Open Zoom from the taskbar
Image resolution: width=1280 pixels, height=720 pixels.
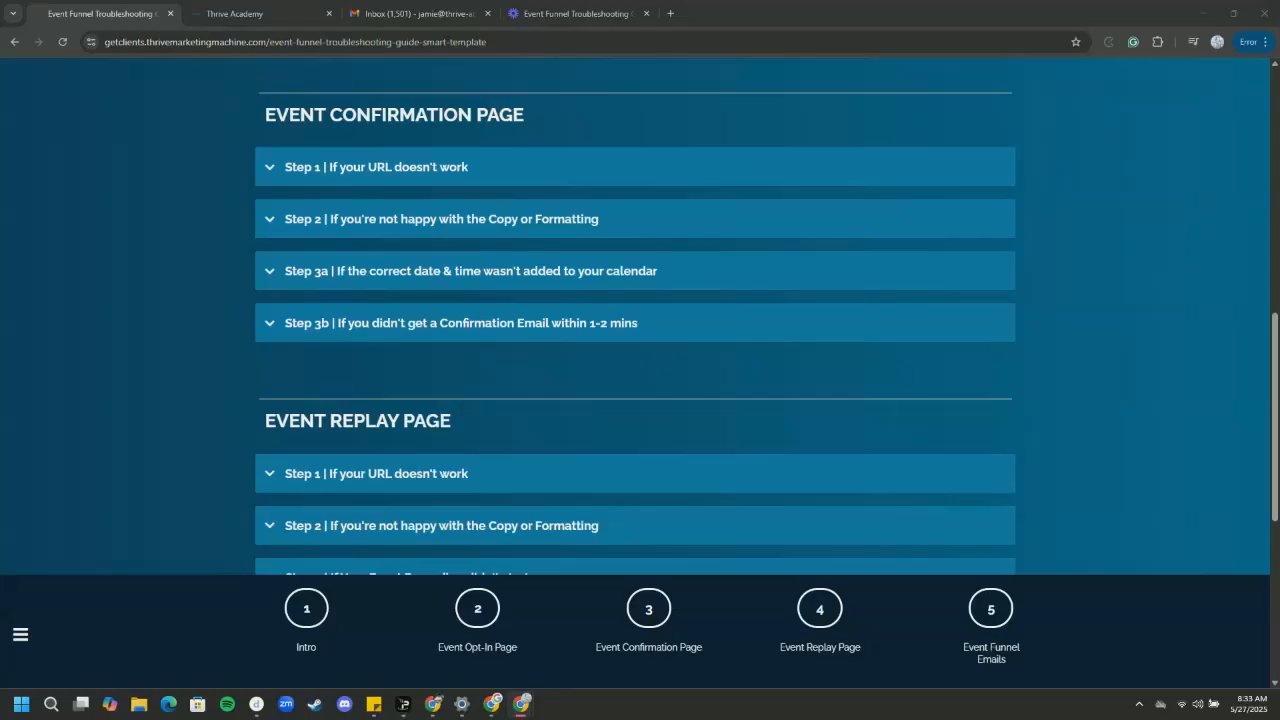(x=286, y=704)
